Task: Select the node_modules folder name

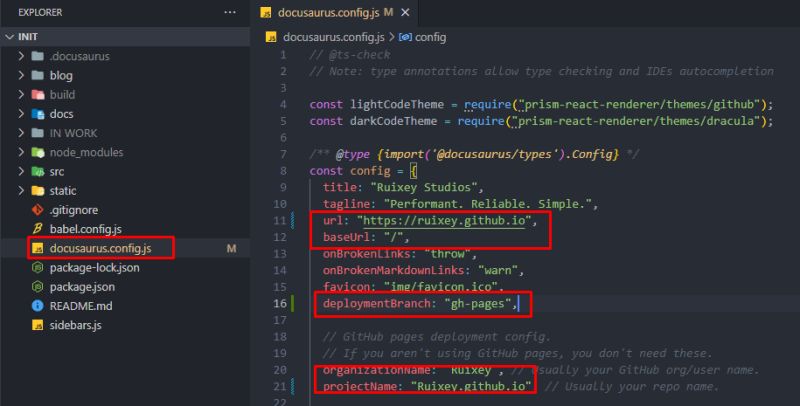Action: (x=86, y=152)
